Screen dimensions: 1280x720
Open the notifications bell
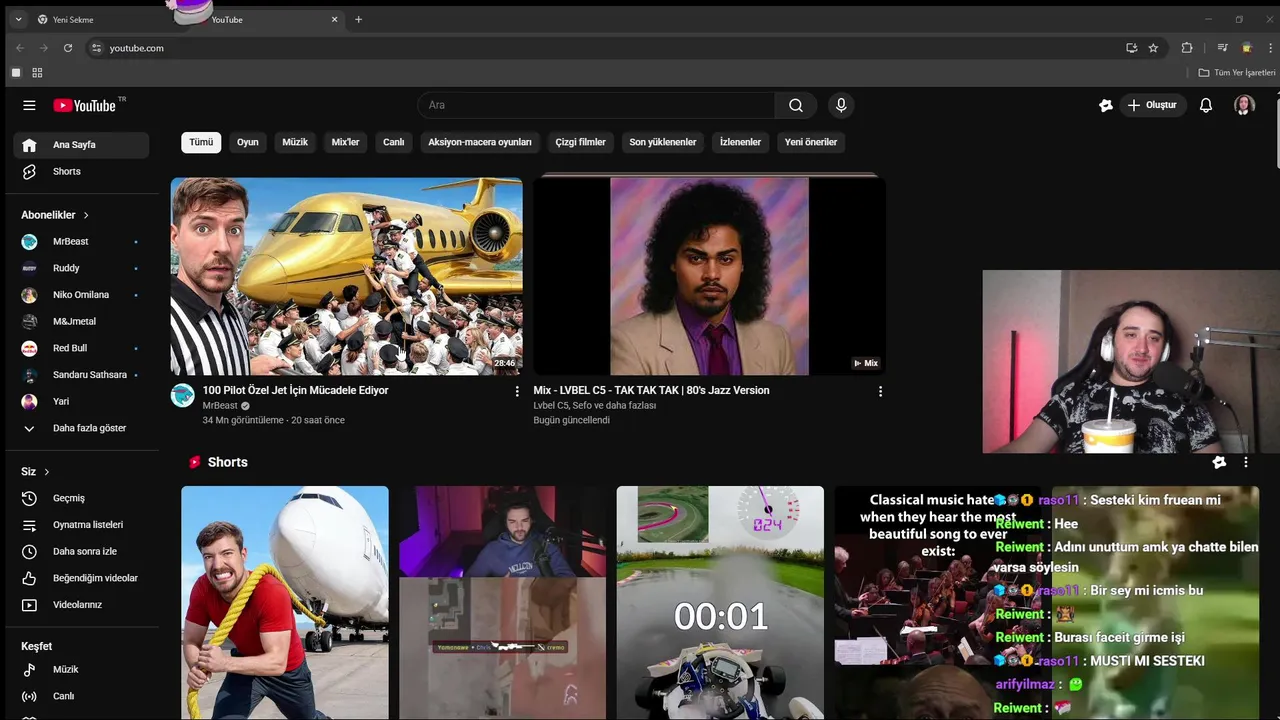point(1206,105)
